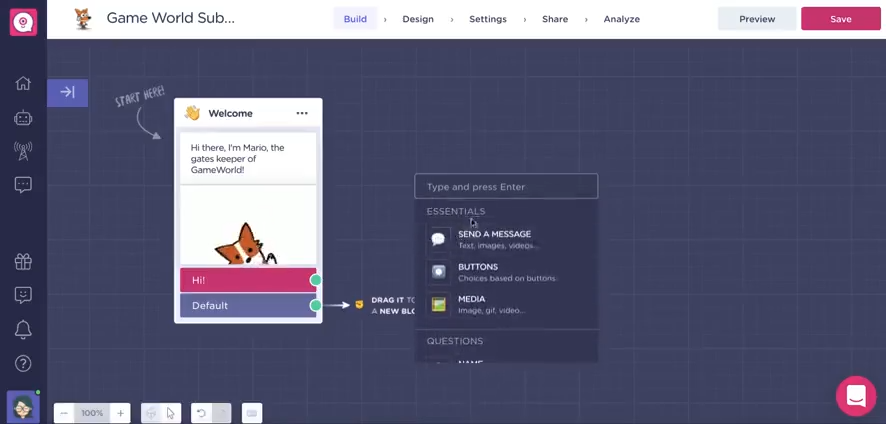Choose Buttons block from menu

click(x=506, y=272)
